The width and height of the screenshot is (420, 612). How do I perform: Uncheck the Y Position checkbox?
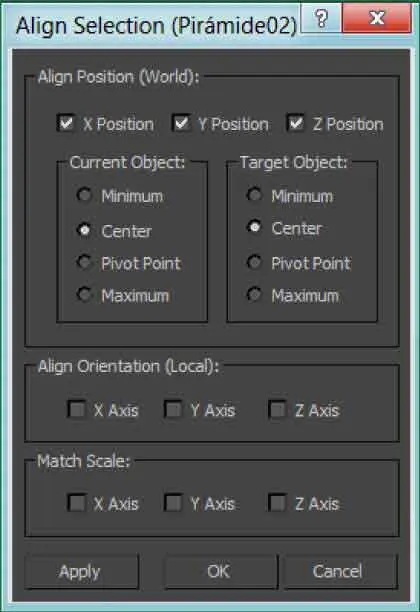tap(181, 123)
